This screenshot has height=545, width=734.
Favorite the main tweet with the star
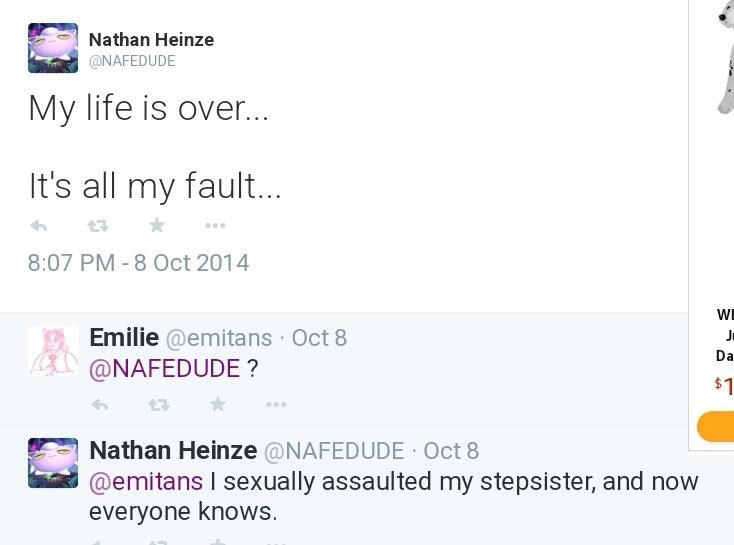click(x=156, y=226)
